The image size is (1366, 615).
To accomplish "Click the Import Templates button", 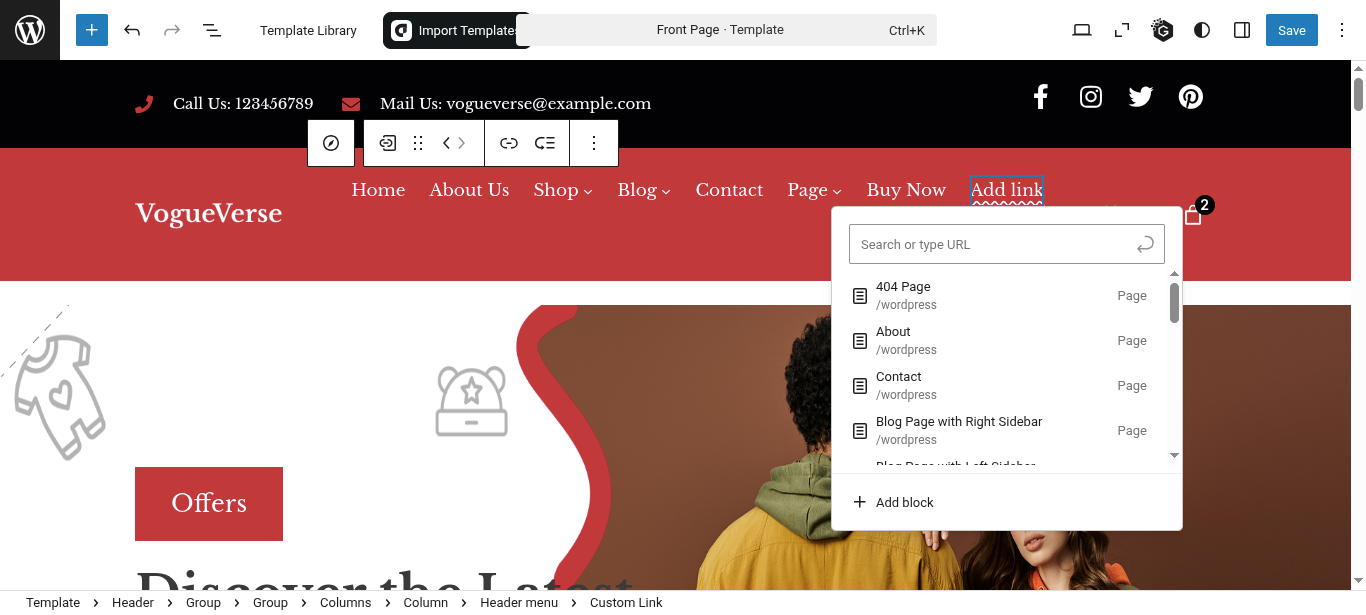I will (457, 30).
